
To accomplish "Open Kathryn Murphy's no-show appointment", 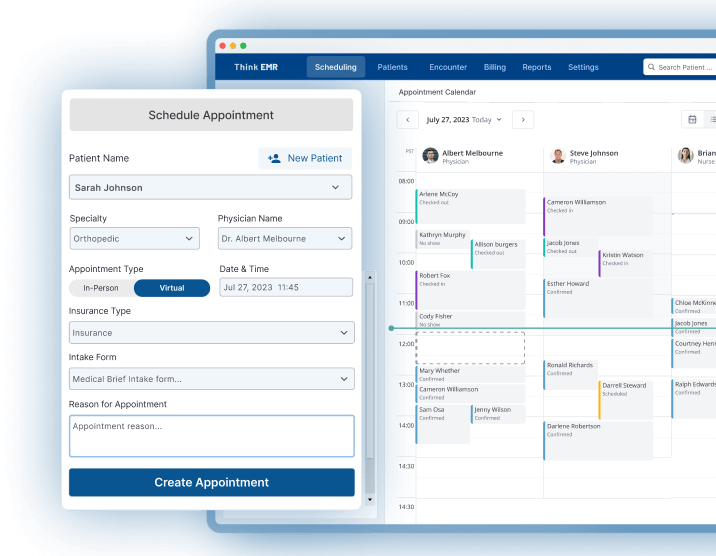I will click(442, 239).
